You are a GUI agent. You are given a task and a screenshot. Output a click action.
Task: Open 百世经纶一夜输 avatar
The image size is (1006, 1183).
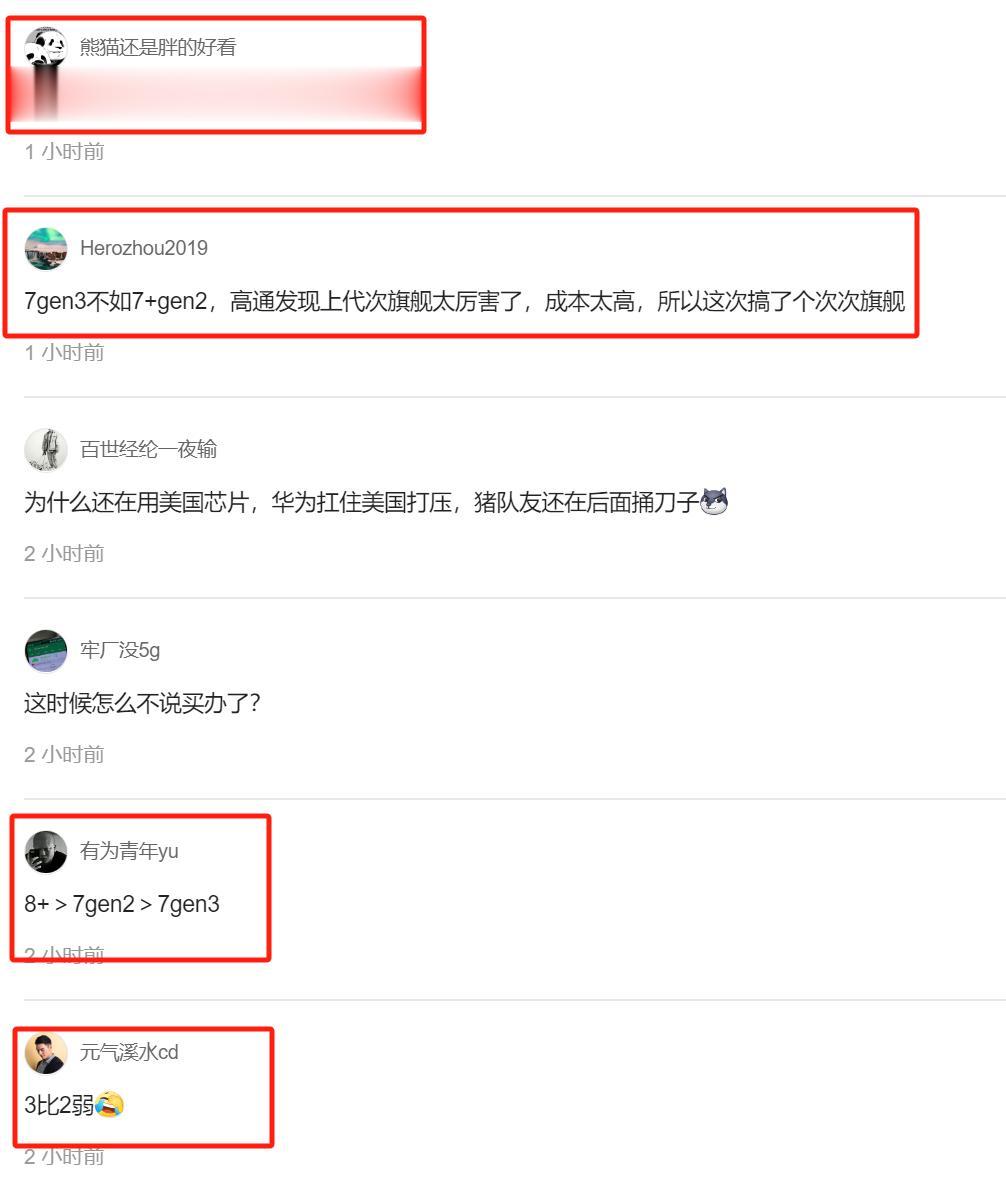pos(45,449)
